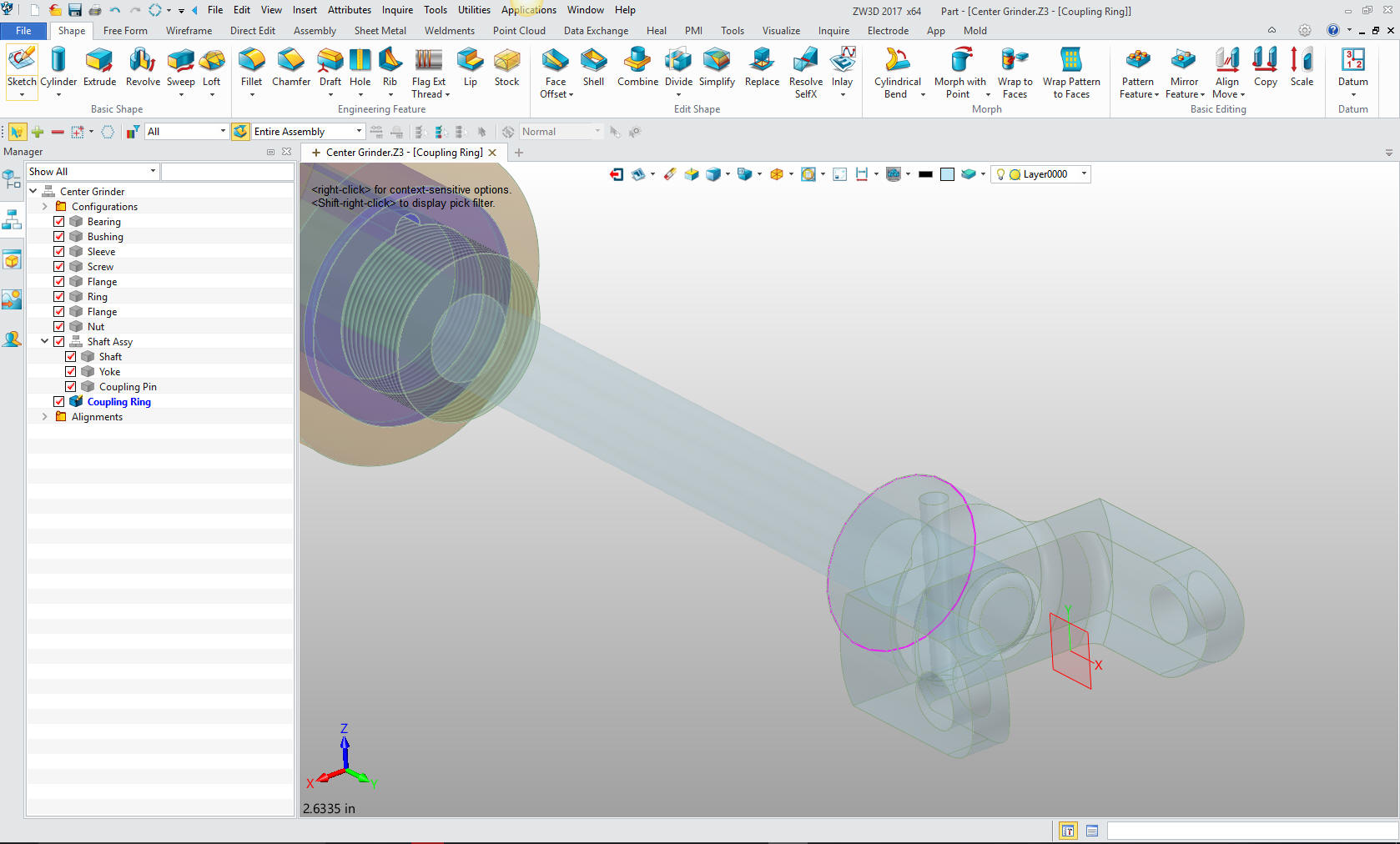1400x844 pixels.
Task: Open the Wireframe ribbon tab
Action: click(x=189, y=31)
